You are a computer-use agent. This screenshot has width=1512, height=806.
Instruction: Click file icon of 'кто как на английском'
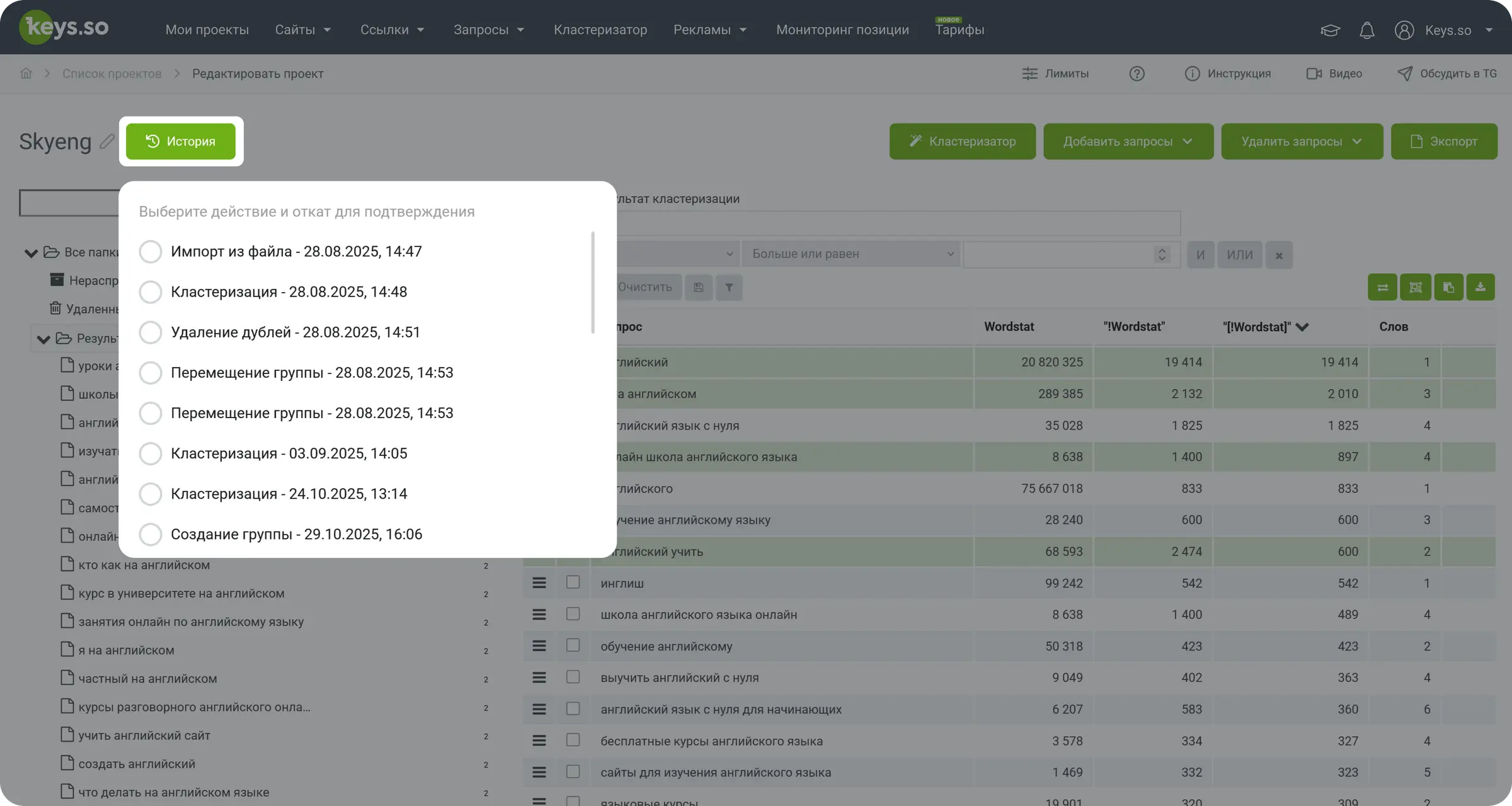click(x=67, y=564)
